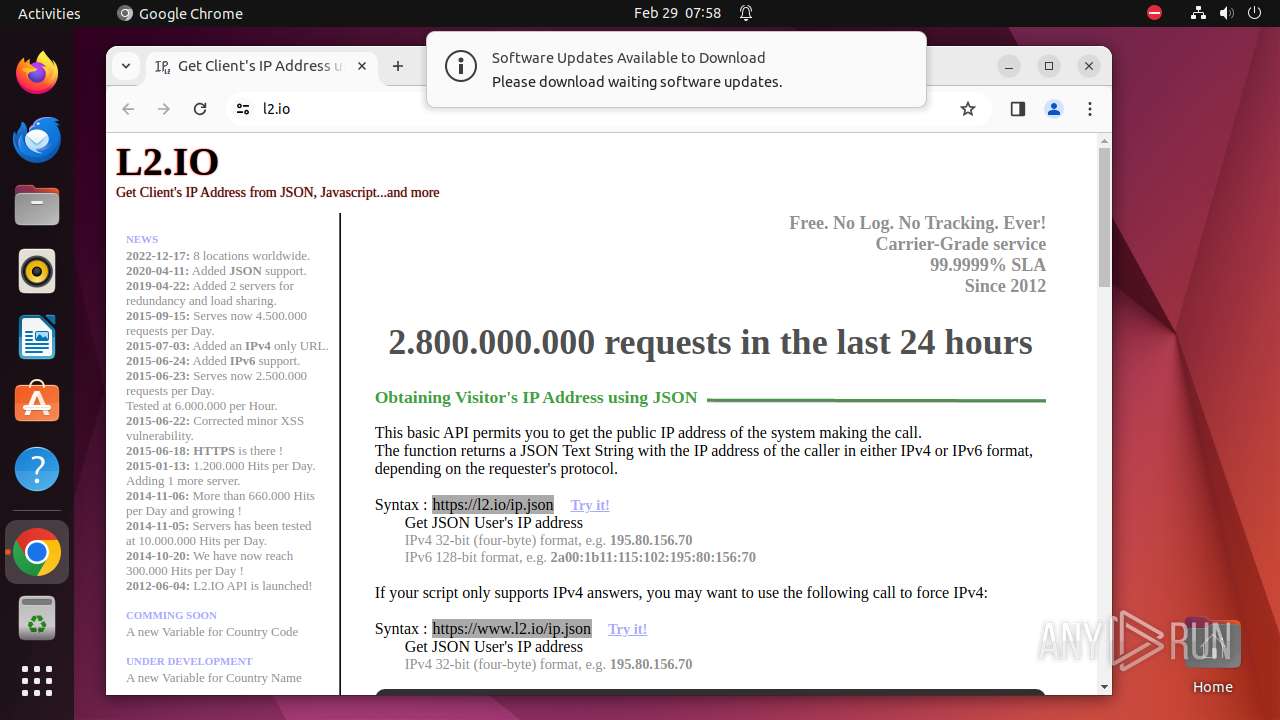
Task: Click the L2.IO site logo heading
Action: coord(167,162)
